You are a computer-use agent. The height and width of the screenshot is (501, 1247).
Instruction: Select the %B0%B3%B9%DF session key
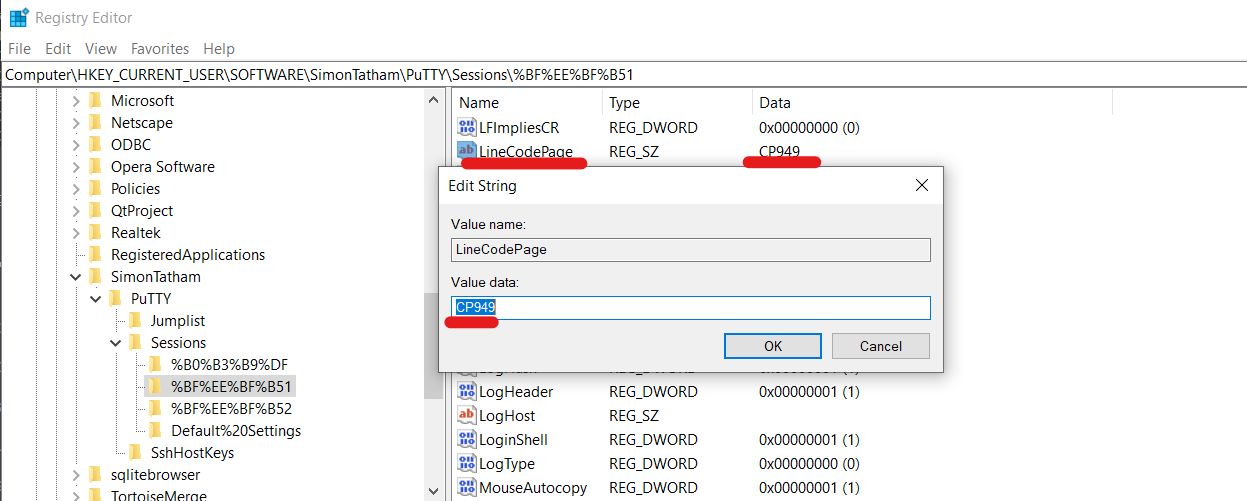pos(229,365)
